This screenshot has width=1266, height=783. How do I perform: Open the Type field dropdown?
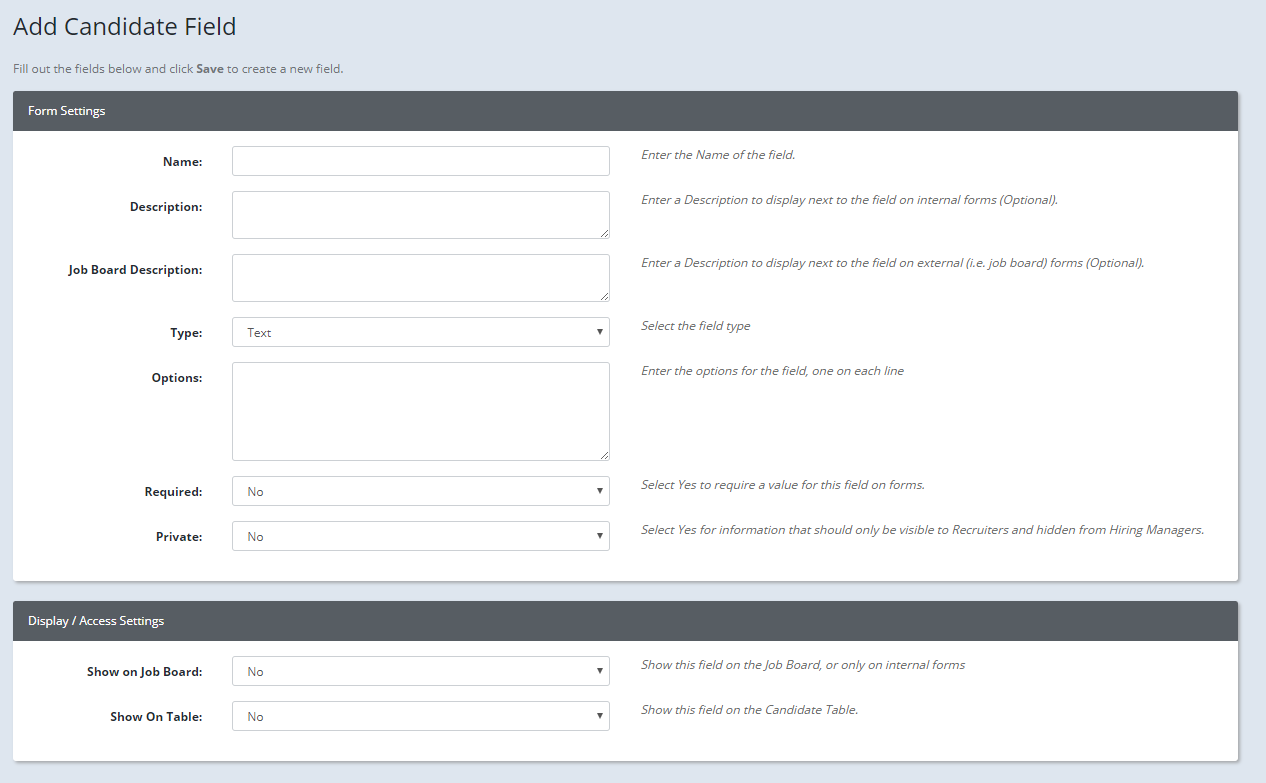(420, 331)
